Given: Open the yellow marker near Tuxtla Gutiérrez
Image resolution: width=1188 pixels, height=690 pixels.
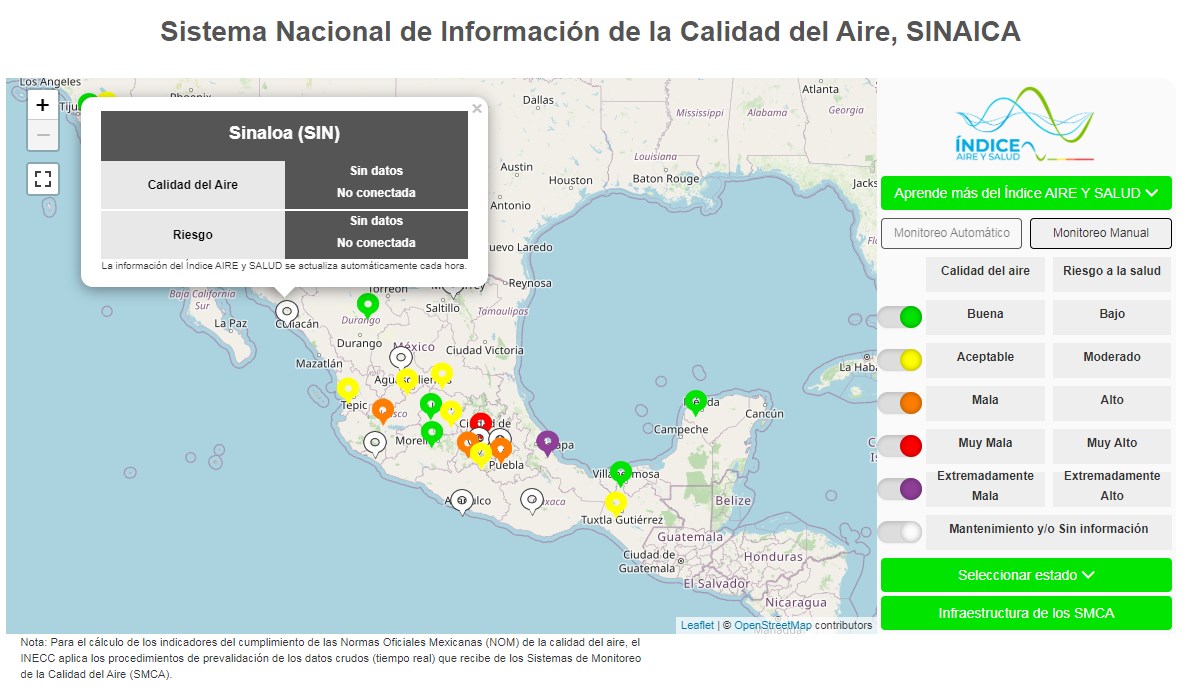Looking at the screenshot, I should click(x=616, y=502).
